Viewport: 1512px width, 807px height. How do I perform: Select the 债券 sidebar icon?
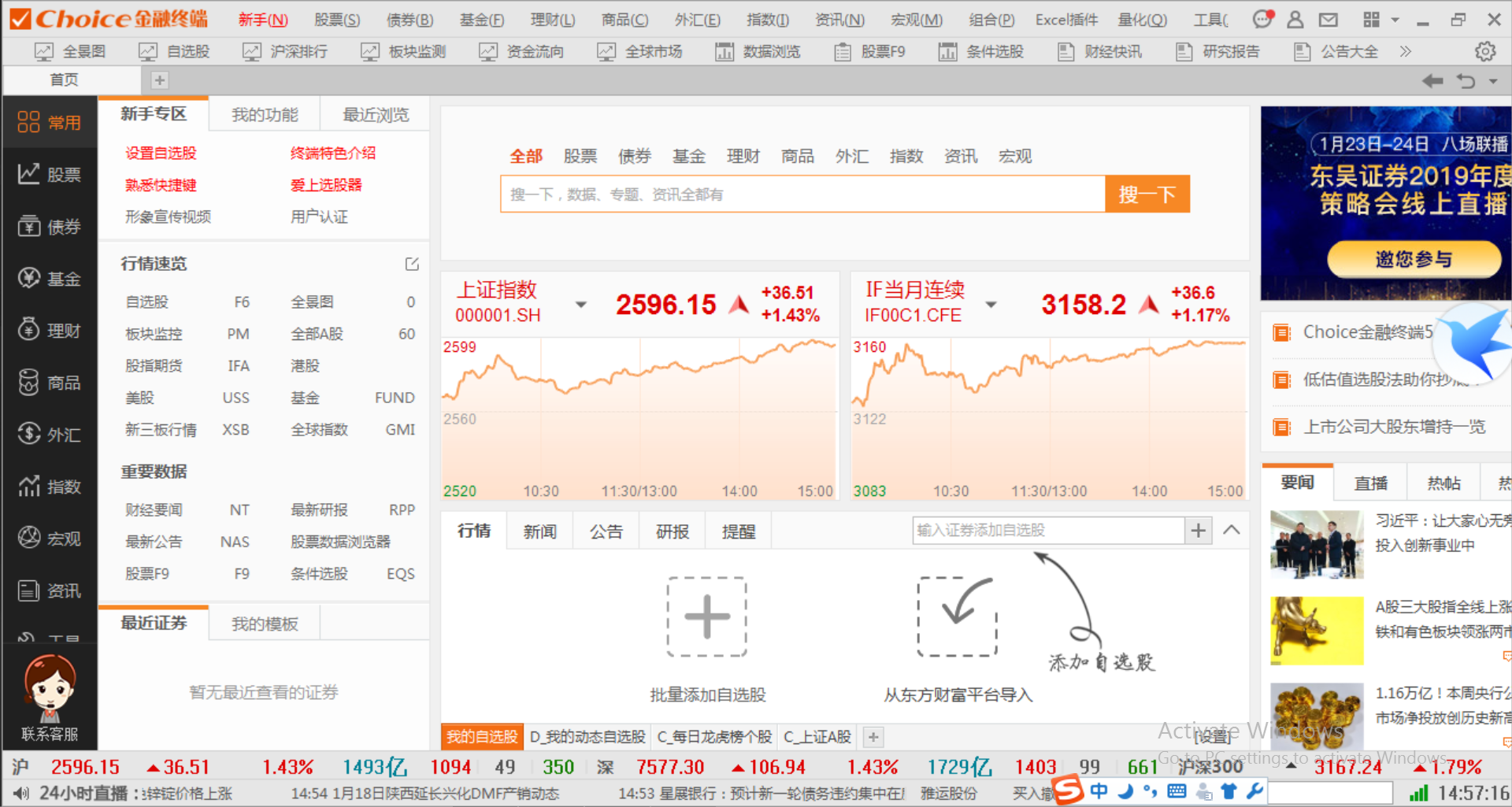coord(49,226)
